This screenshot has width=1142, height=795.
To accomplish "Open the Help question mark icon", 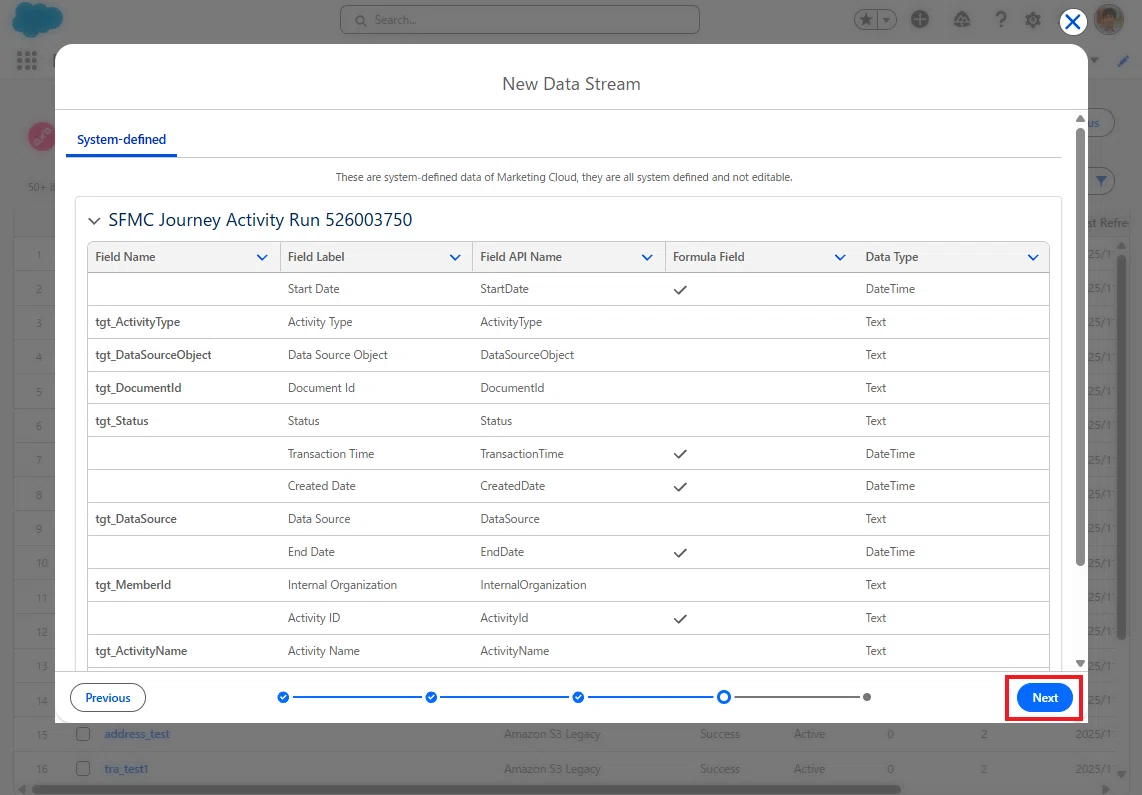I will point(1001,20).
